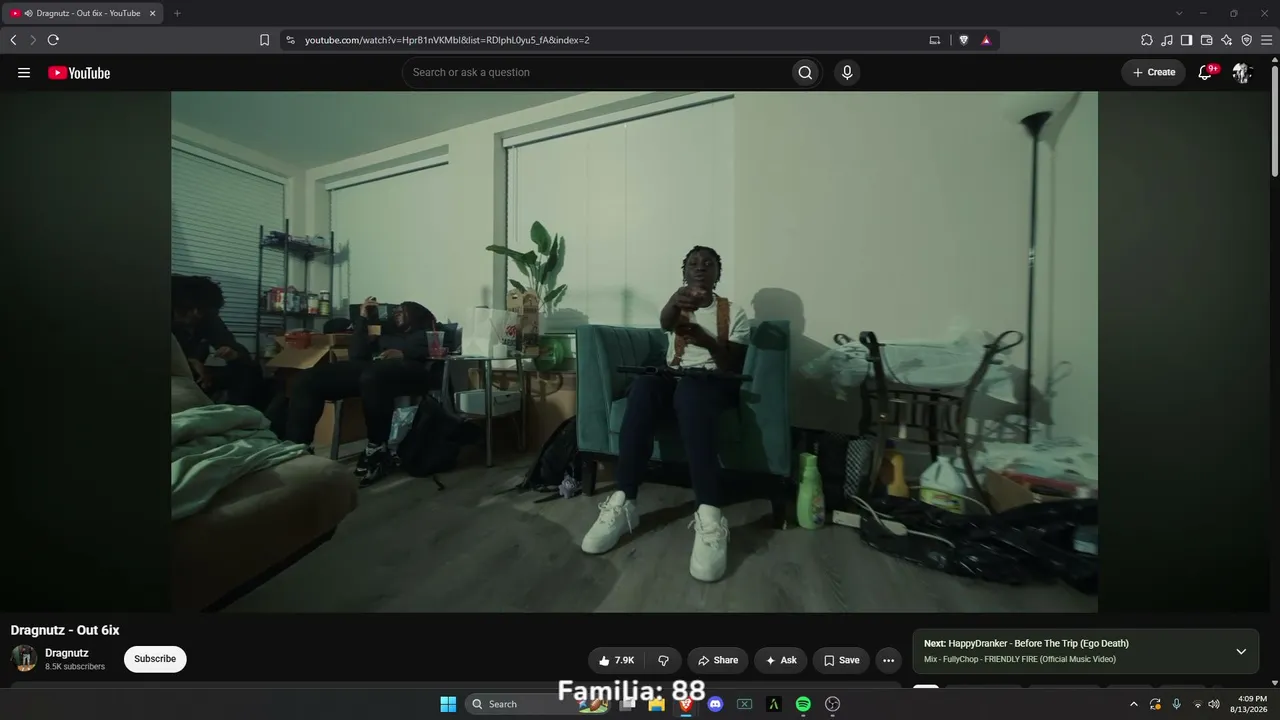The image size is (1280, 720).
Task: Go to the YouTube home logo
Action: [x=79, y=72]
